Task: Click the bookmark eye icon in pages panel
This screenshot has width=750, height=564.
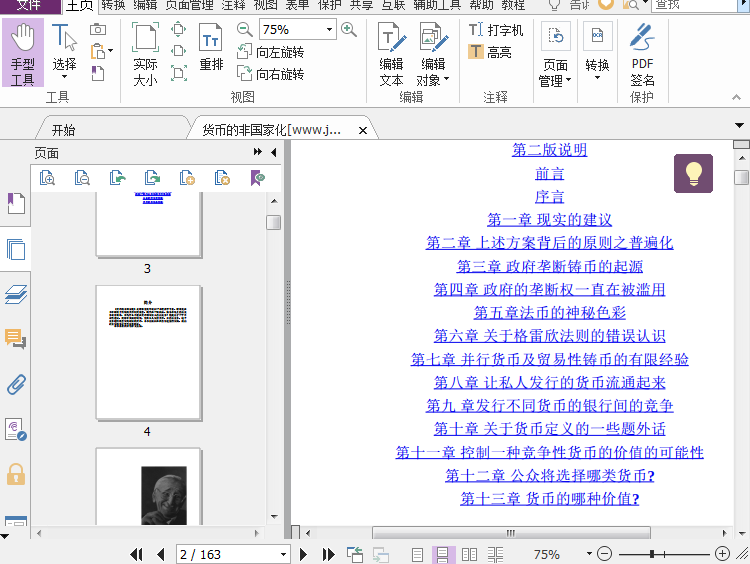Action: pos(257,177)
